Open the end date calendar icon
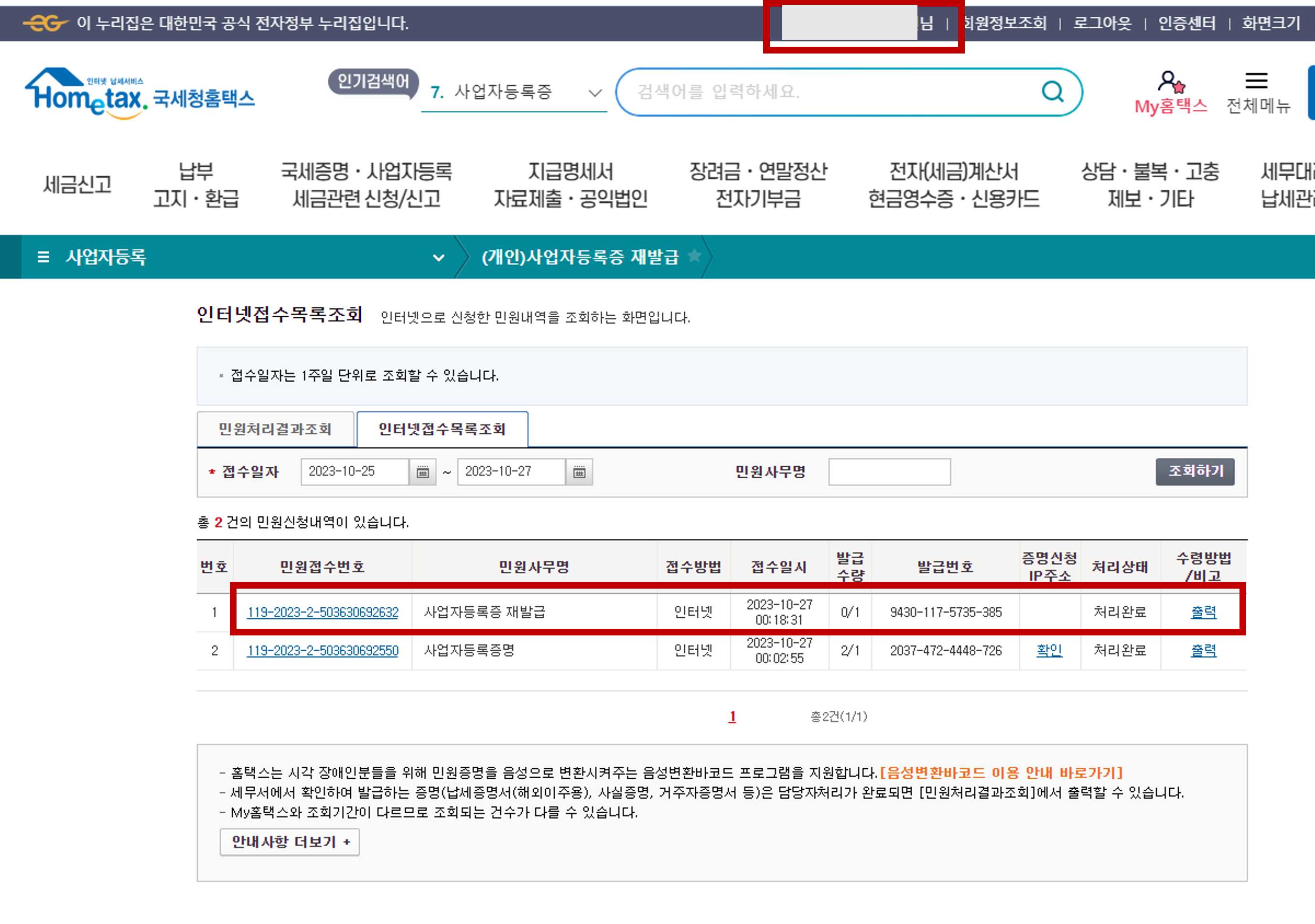The height and width of the screenshot is (924, 1315). point(579,472)
